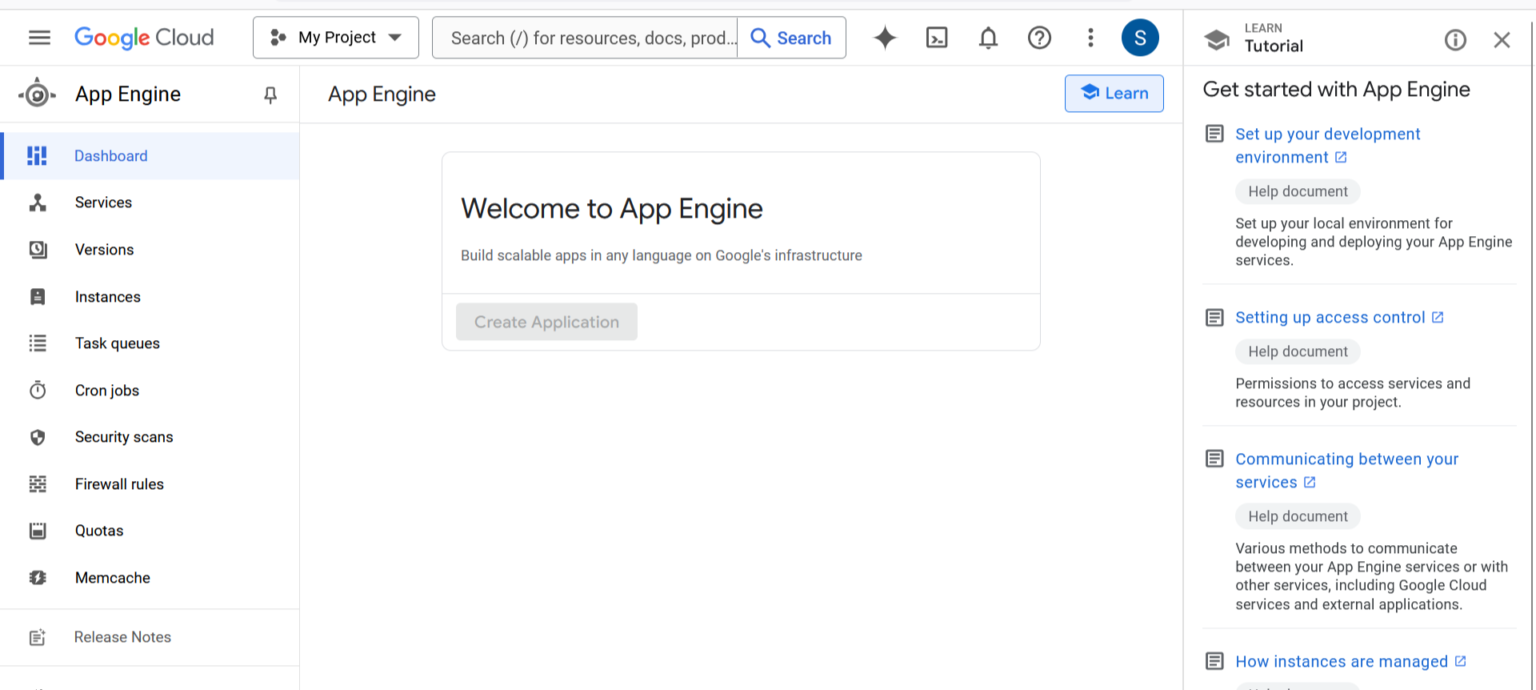Viewport: 1536px width, 690px height.
Task: Open the Versions section
Action: coord(104,249)
